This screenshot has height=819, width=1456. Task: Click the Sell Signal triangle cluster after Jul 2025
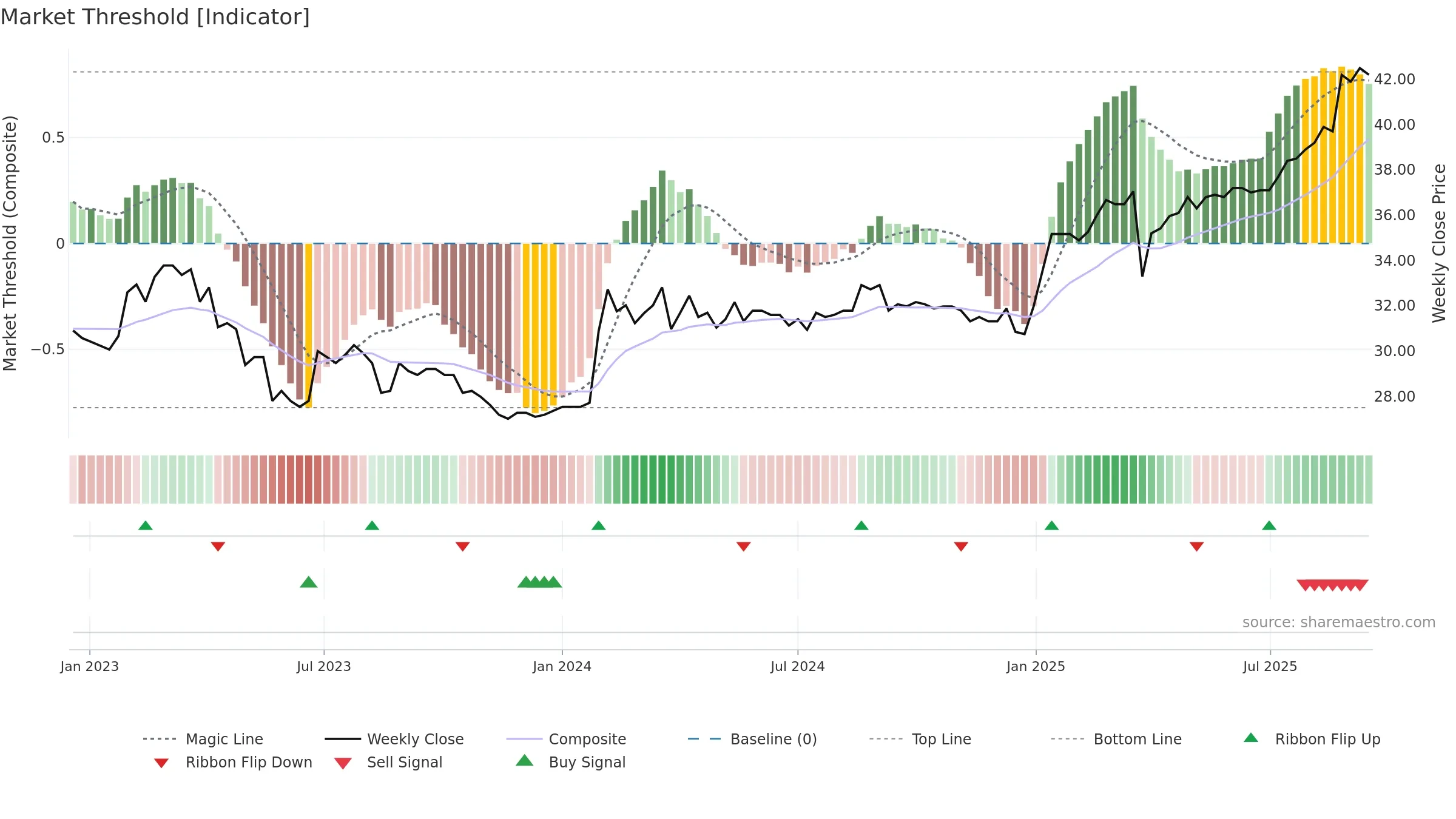point(1332,585)
